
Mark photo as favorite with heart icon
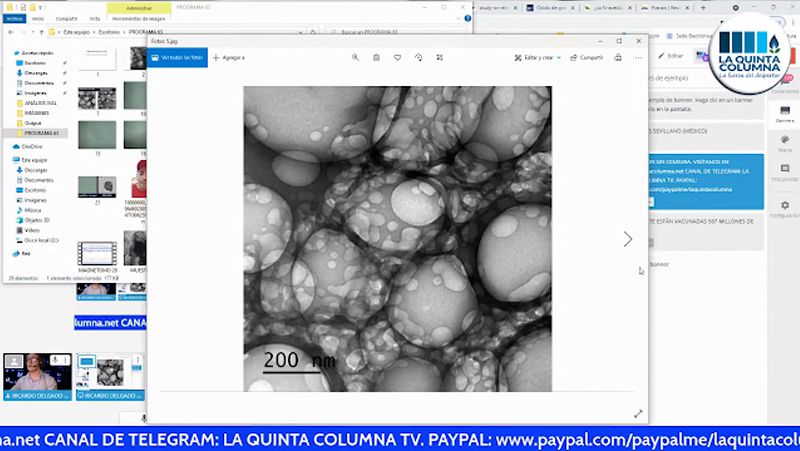(397, 58)
